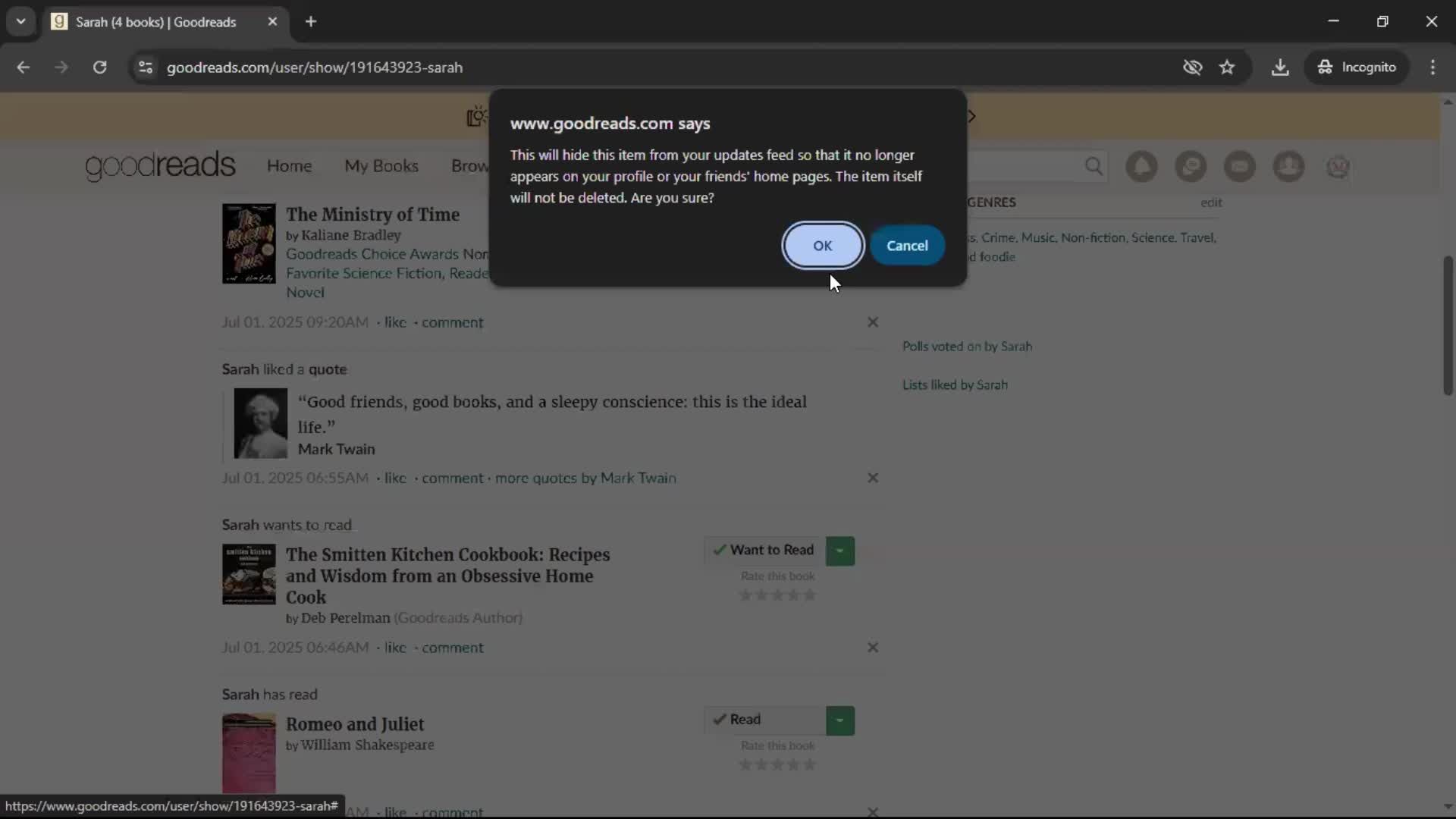Open William Shakespeare author link
The height and width of the screenshot is (819, 1456).
(368, 745)
